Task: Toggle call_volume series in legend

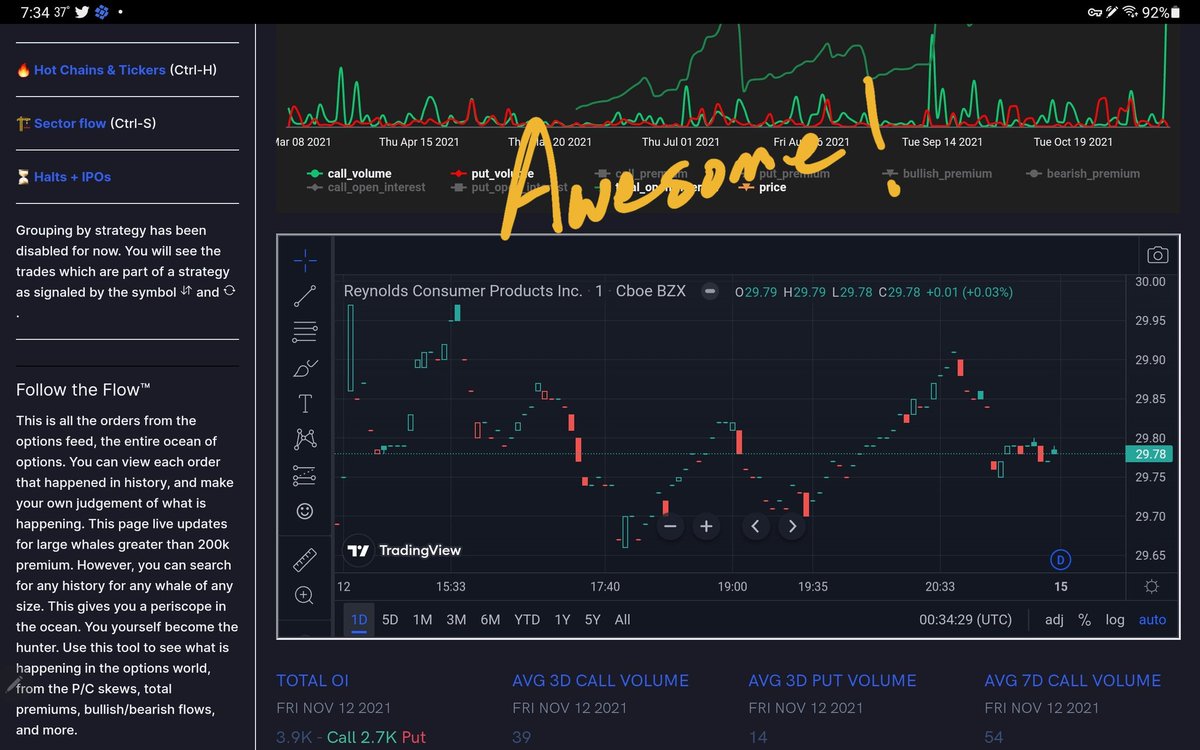Action: [348, 173]
